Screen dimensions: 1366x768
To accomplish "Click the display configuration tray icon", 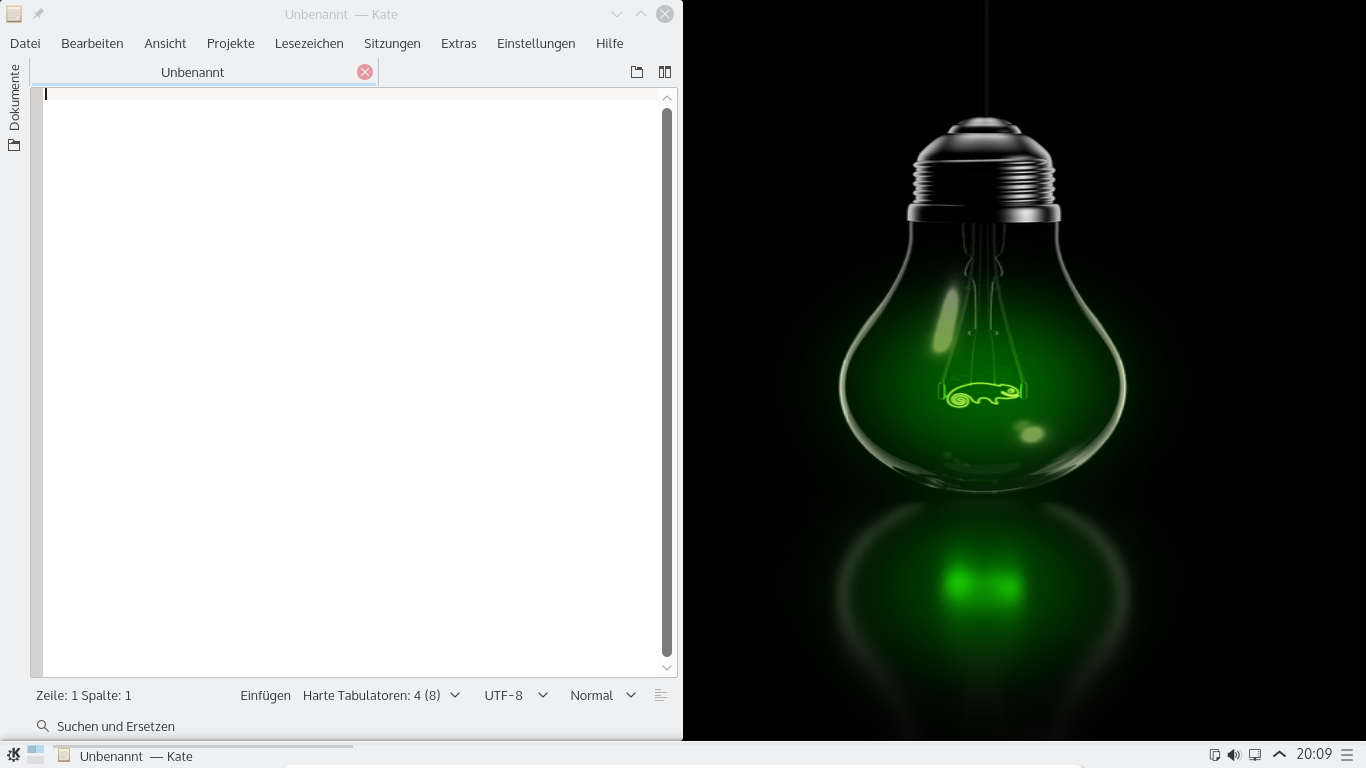I will click(x=1255, y=755).
